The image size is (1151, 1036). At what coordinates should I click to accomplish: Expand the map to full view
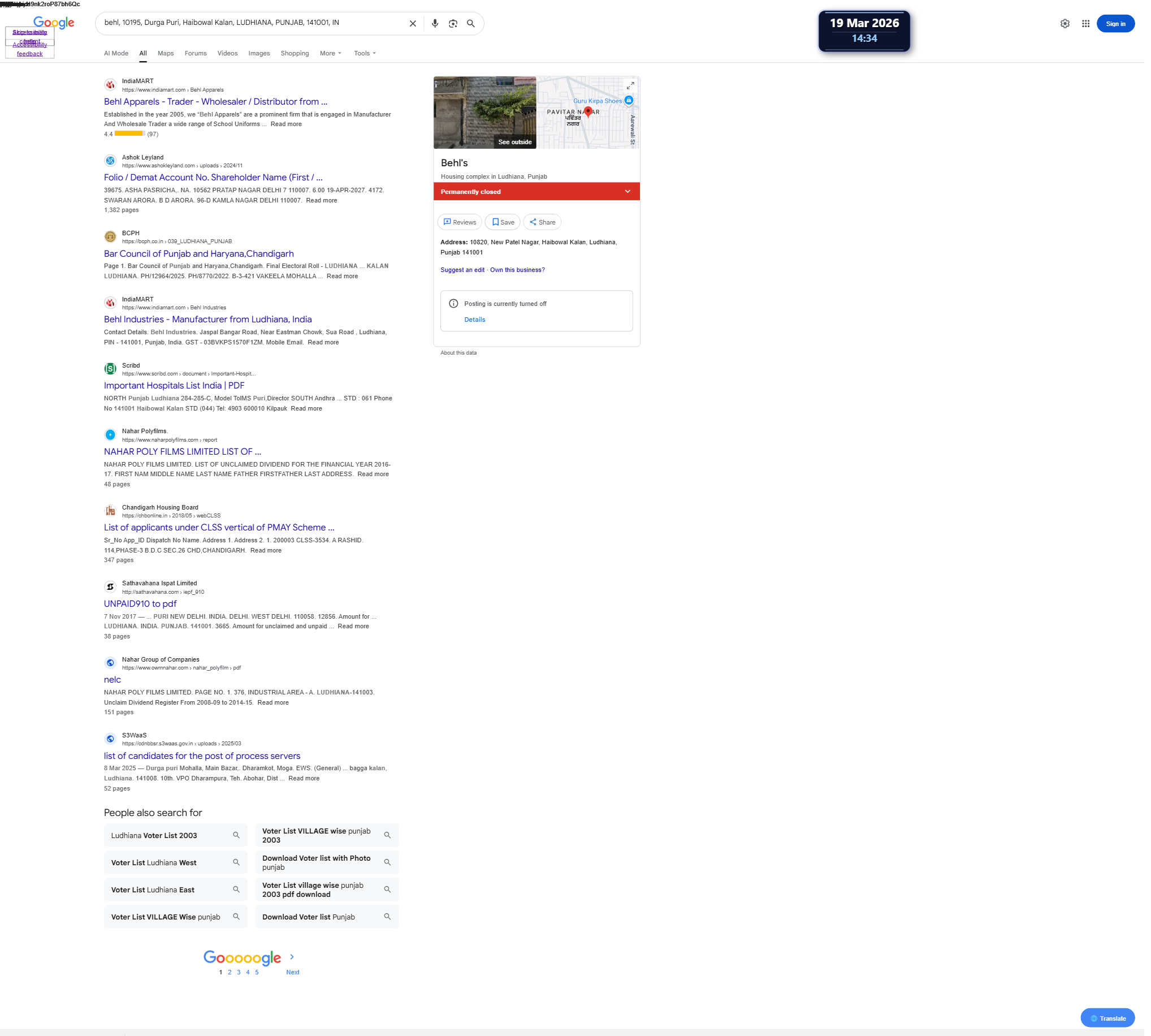(630, 85)
